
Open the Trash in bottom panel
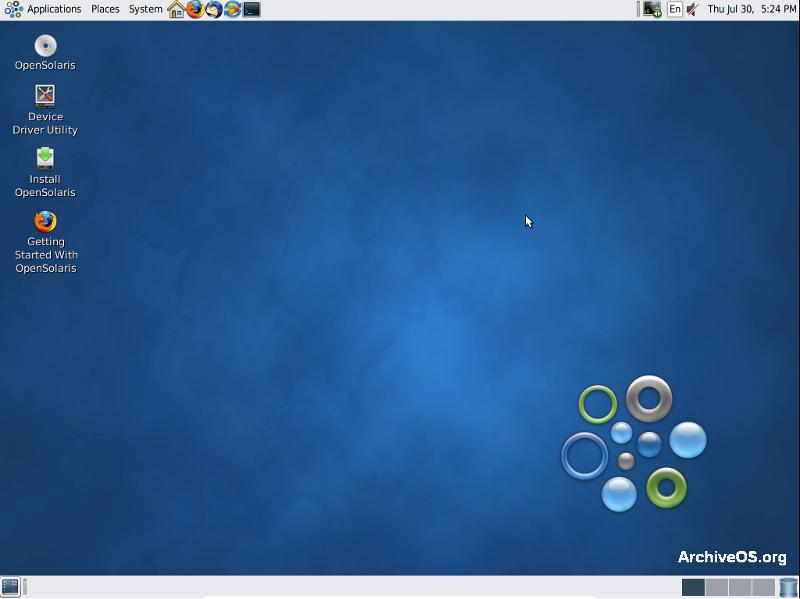tap(788, 587)
